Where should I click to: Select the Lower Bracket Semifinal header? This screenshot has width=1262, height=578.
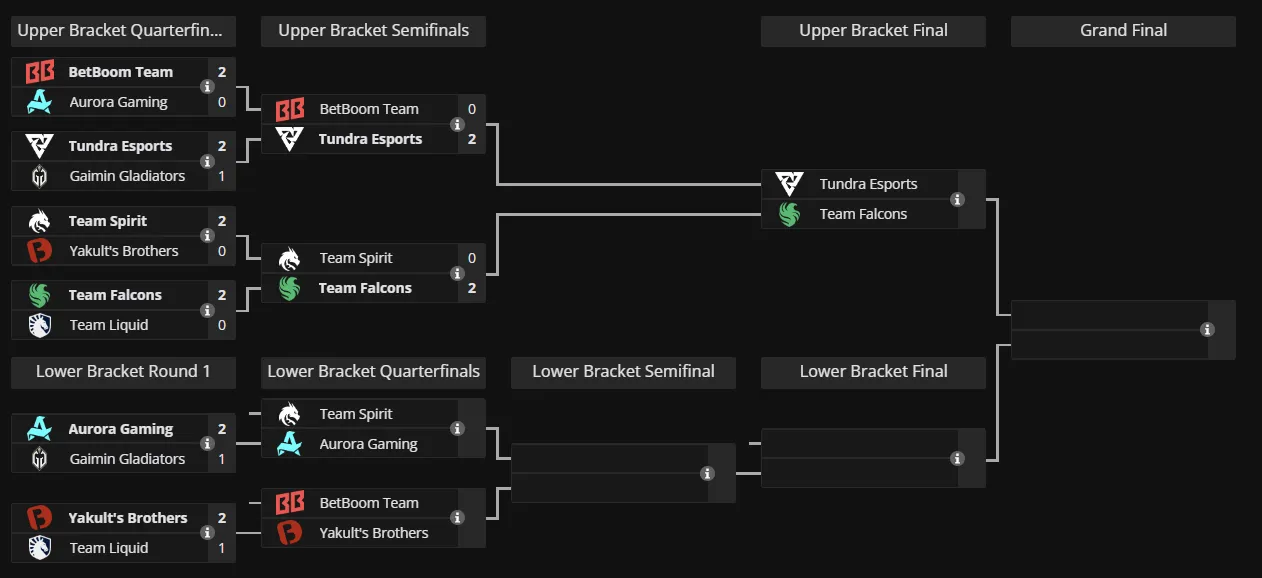[623, 372]
